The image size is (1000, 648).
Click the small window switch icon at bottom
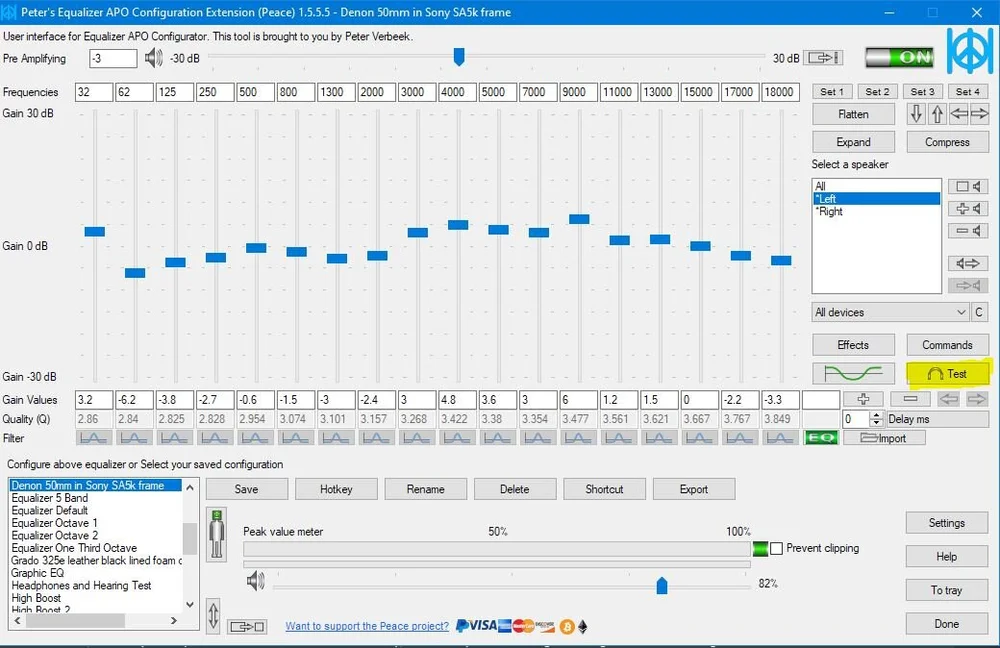coord(247,626)
